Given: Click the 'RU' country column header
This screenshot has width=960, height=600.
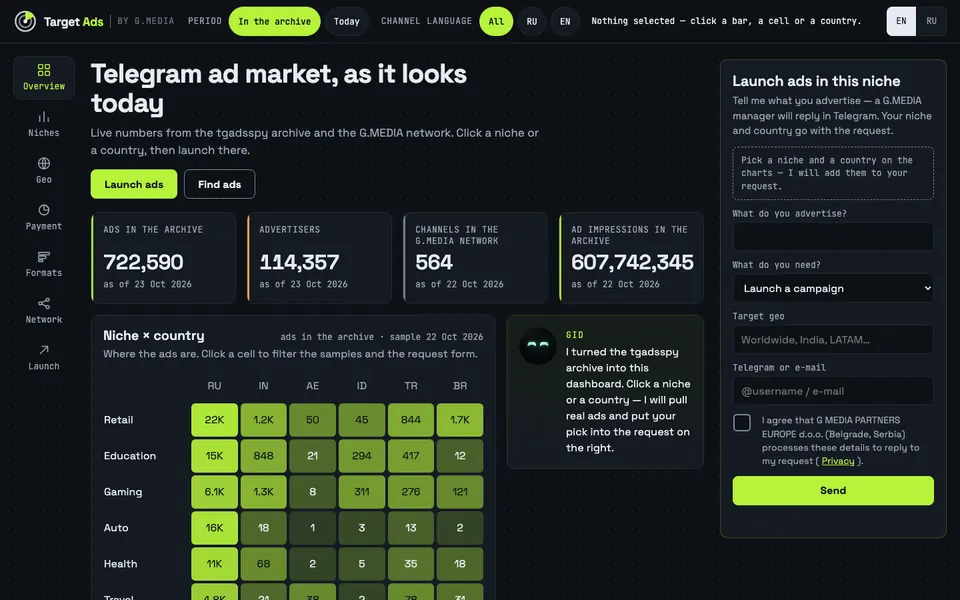Looking at the screenshot, I should [214, 386].
